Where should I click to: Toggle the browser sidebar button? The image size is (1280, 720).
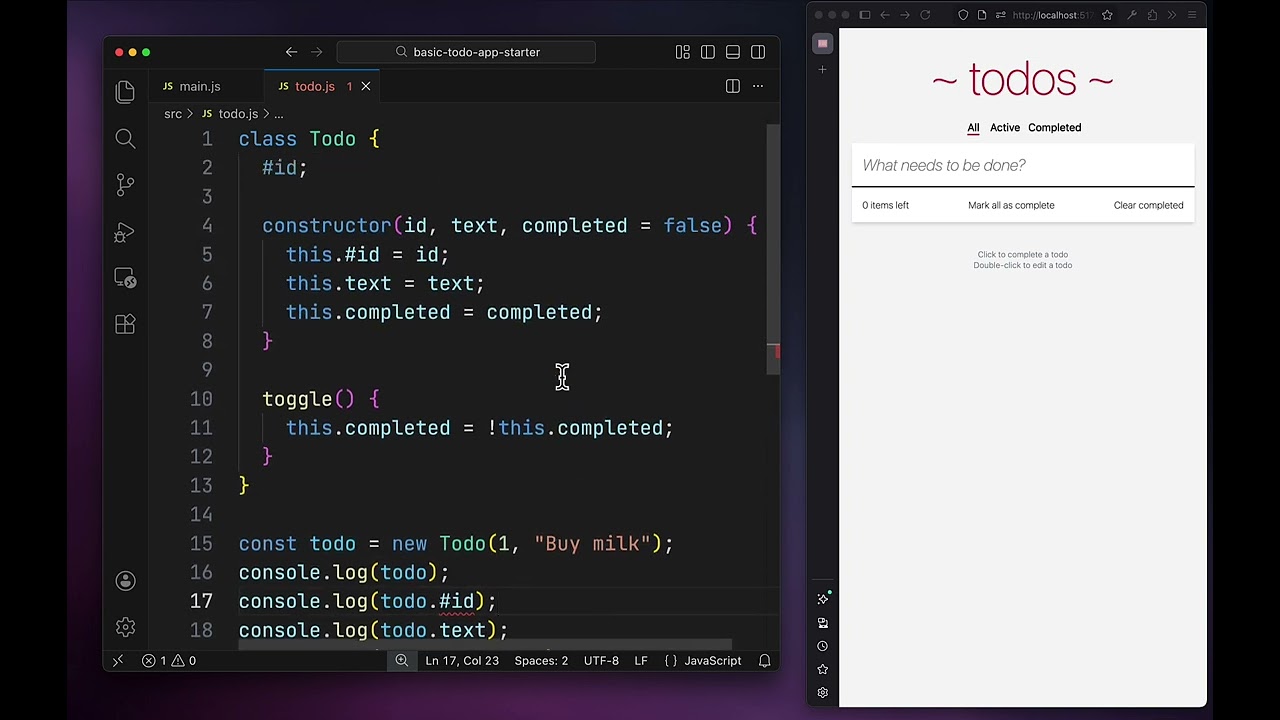click(x=865, y=15)
